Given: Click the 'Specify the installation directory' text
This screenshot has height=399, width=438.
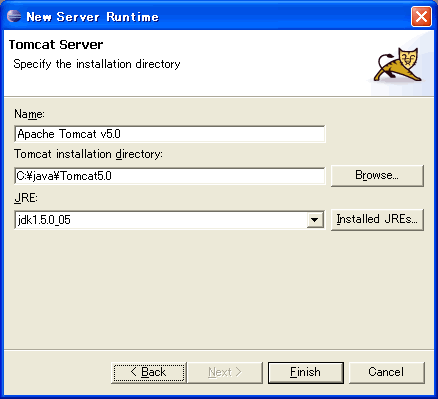Looking at the screenshot, I should [x=97, y=64].
